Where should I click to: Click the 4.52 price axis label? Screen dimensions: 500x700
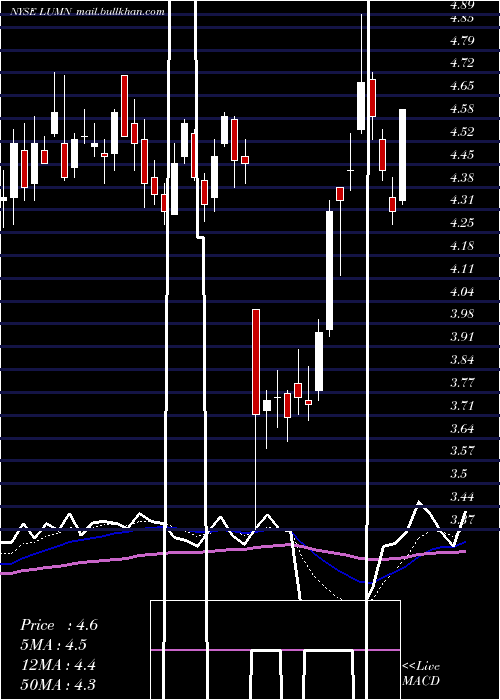[x=462, y=132]
